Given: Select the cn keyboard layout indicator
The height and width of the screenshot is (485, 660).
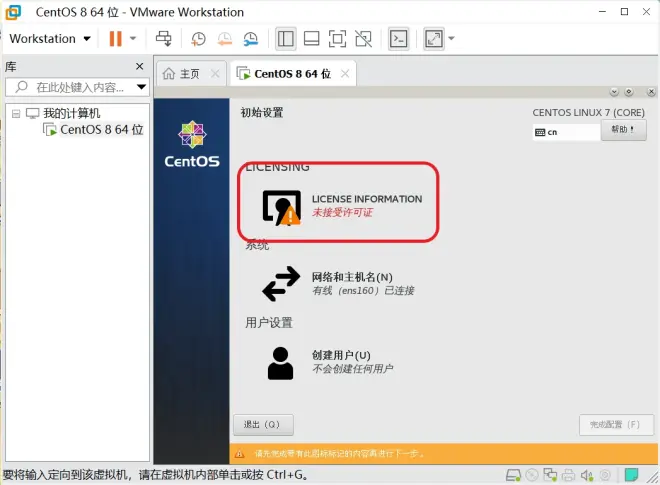Looking at the screenshot, I should [x=566, y=132].
